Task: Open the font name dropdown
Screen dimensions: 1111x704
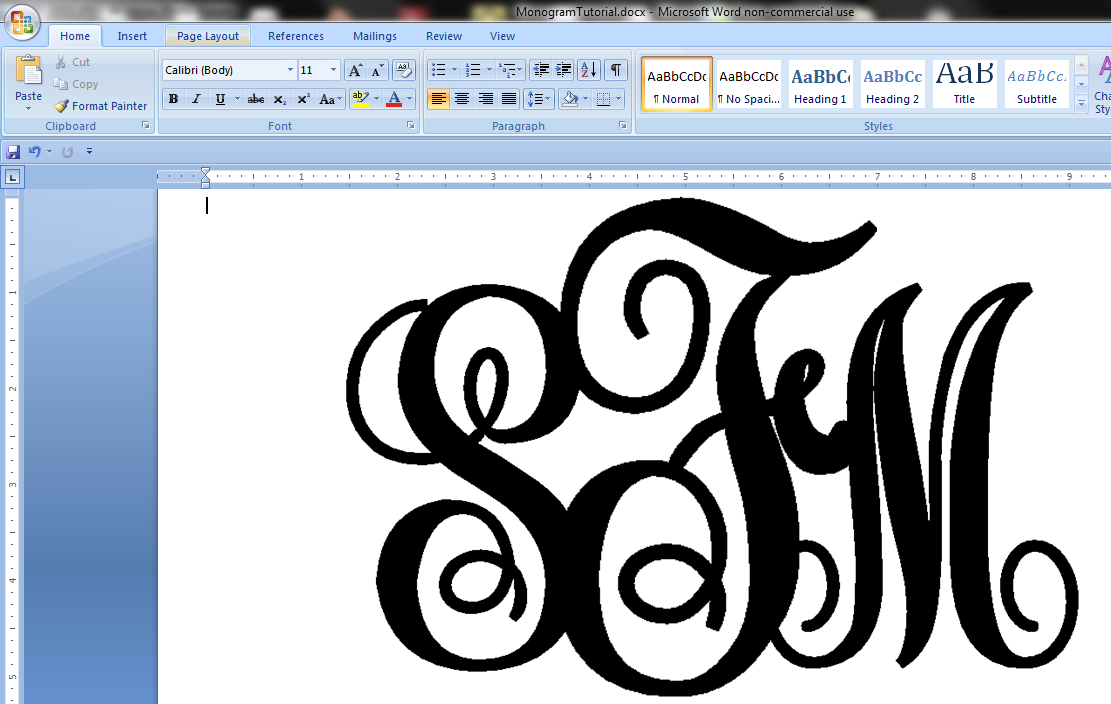Action: tap(290, 70)
